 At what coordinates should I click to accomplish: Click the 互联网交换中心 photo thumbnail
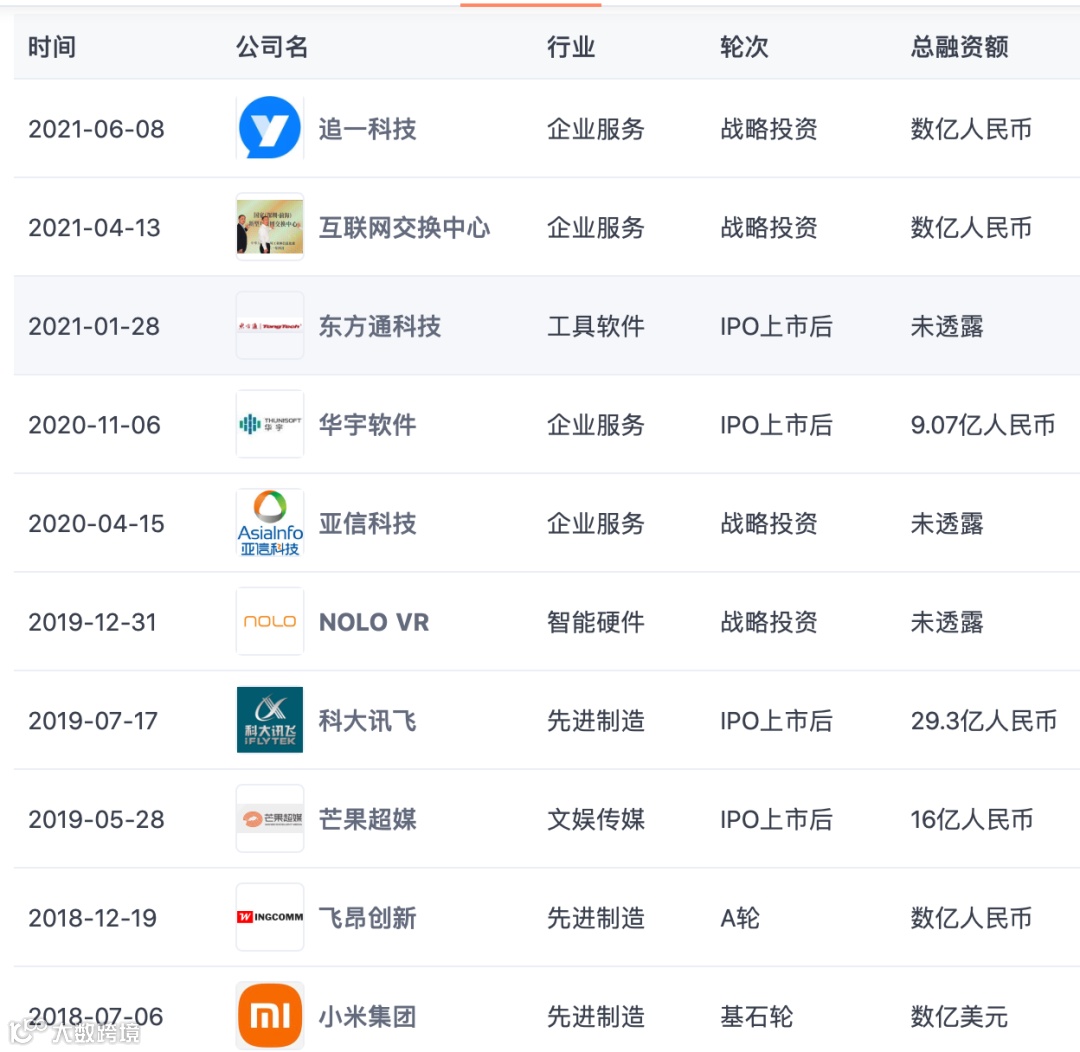pos(270,227)
